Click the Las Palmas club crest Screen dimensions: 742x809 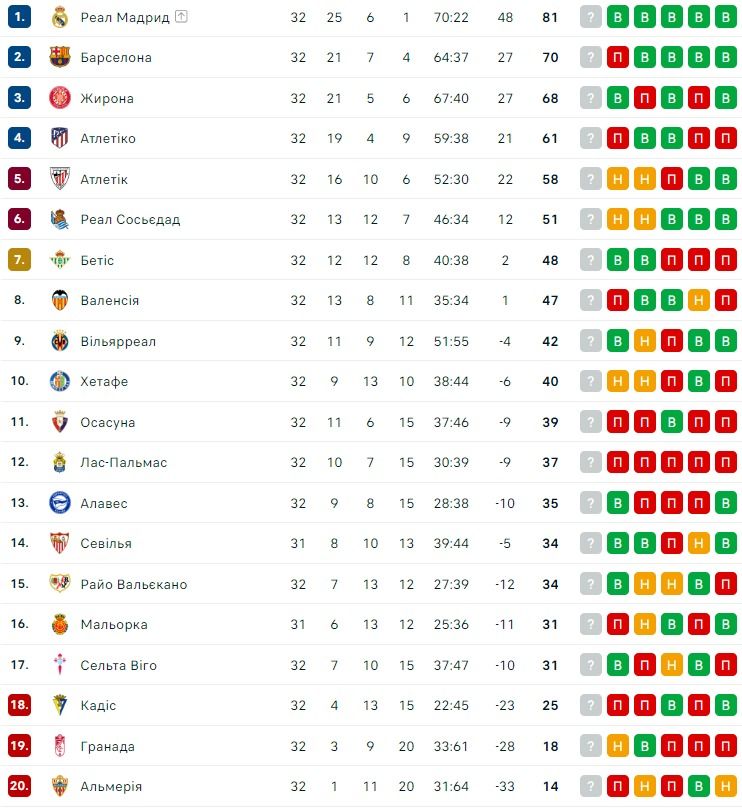coord(60,462)
